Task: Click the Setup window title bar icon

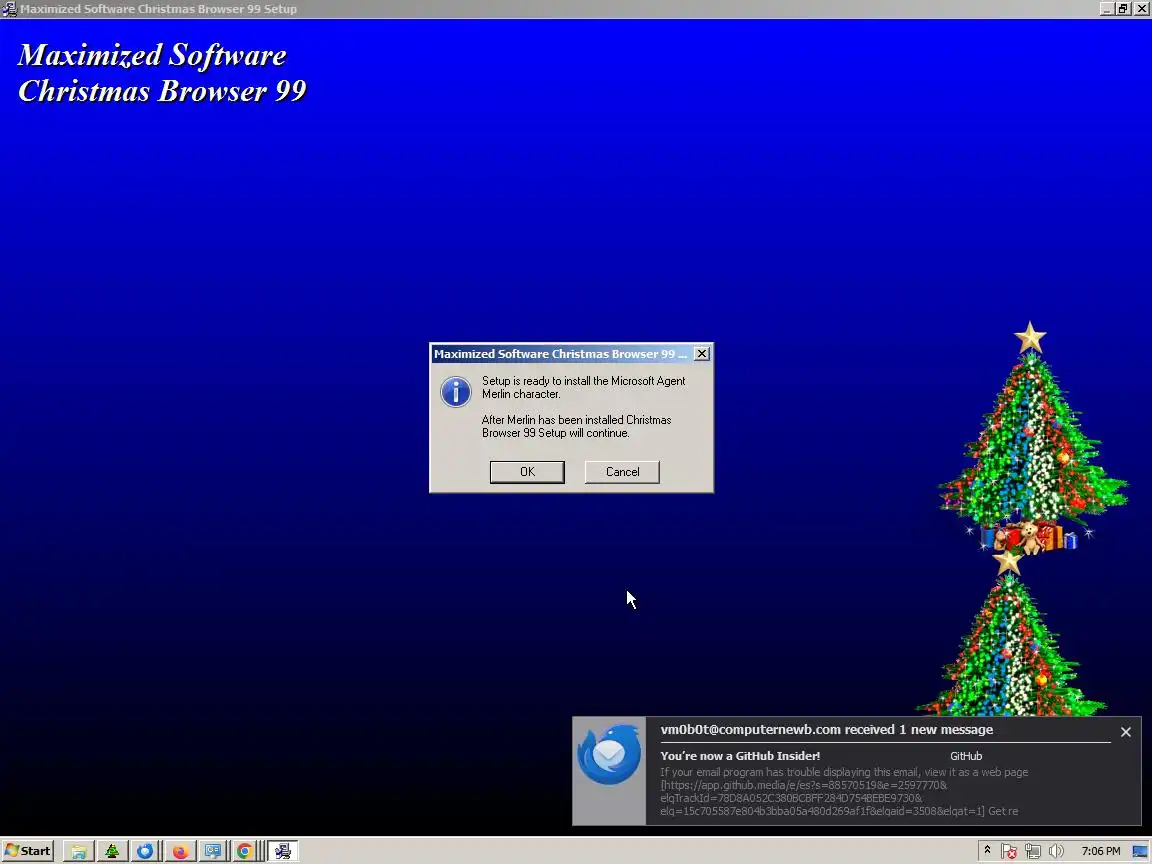Action: pyautogui.click(x=9, y=9)
